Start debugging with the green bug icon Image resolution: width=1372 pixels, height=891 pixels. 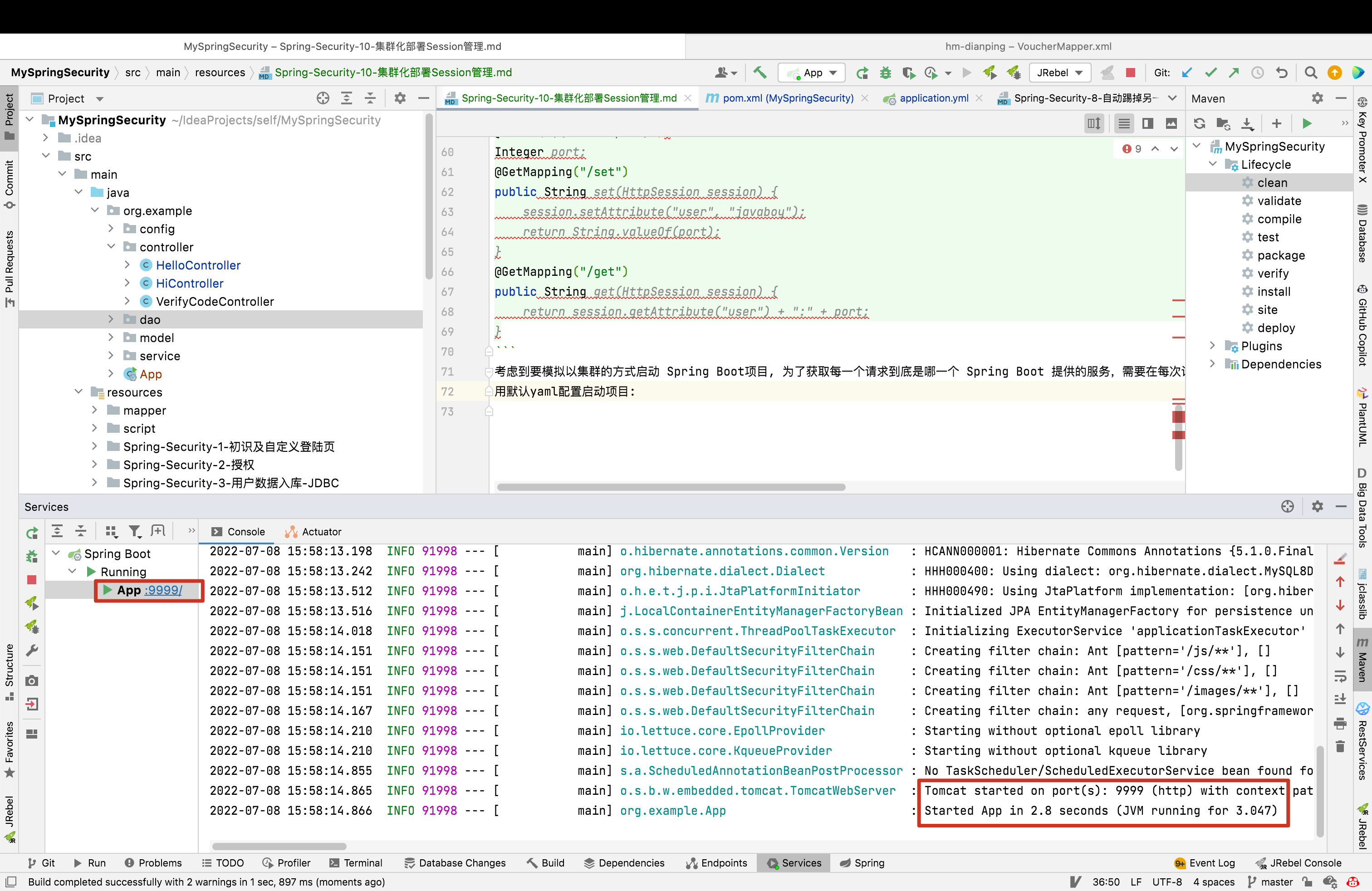[886, 73]
